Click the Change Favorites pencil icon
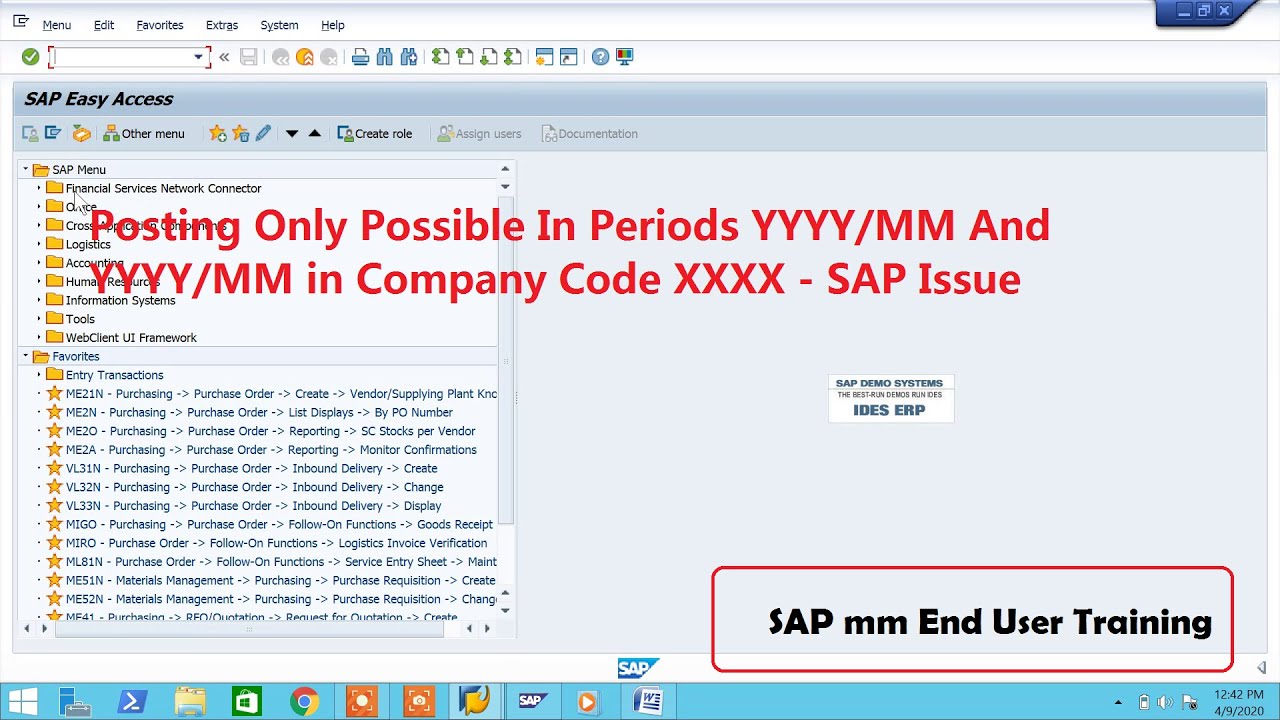 click(263, 133)
